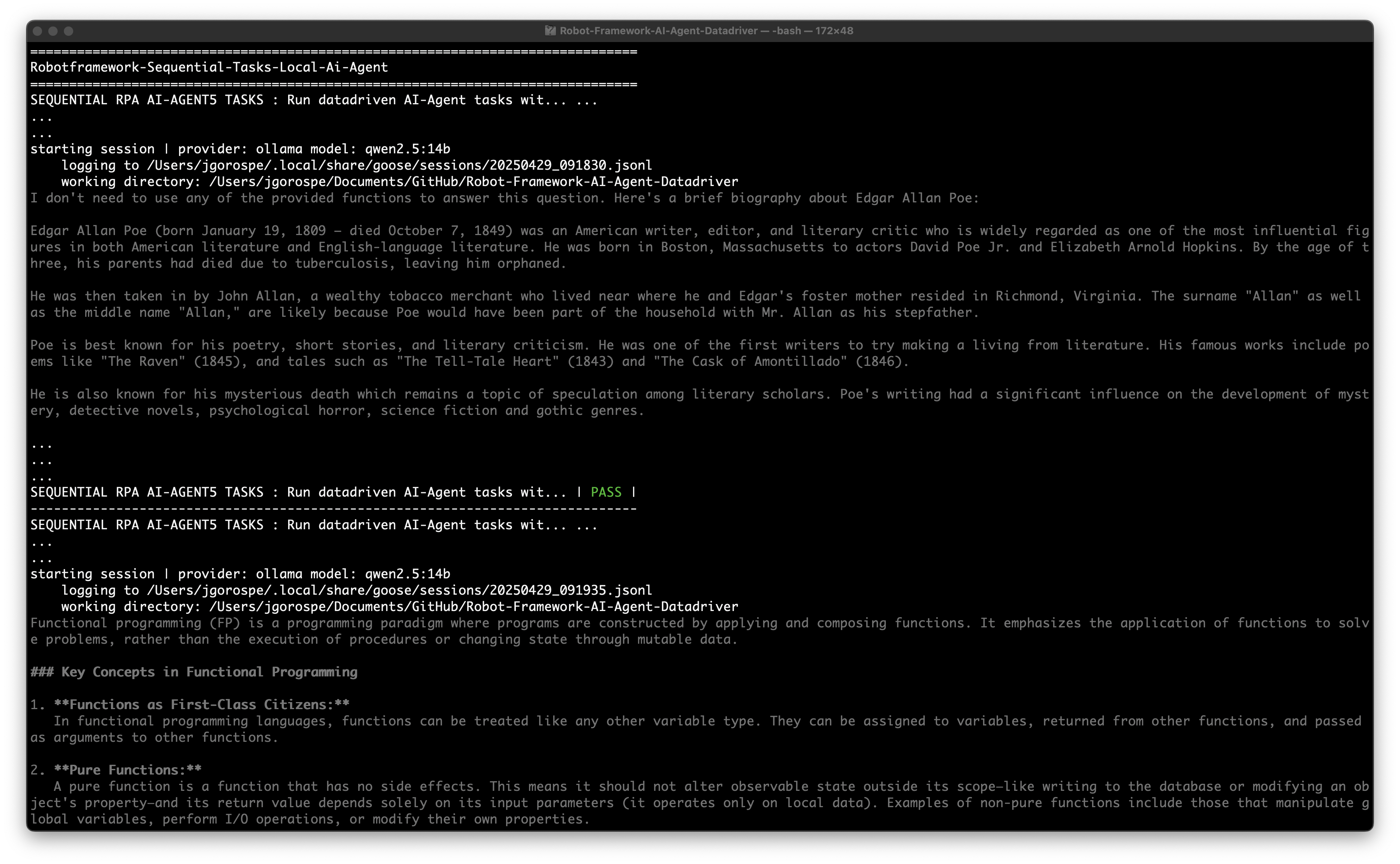This screenshot has width=1400, height=864.
Task: Click the dashed separator line below PASS
Action: coord(333,509)
